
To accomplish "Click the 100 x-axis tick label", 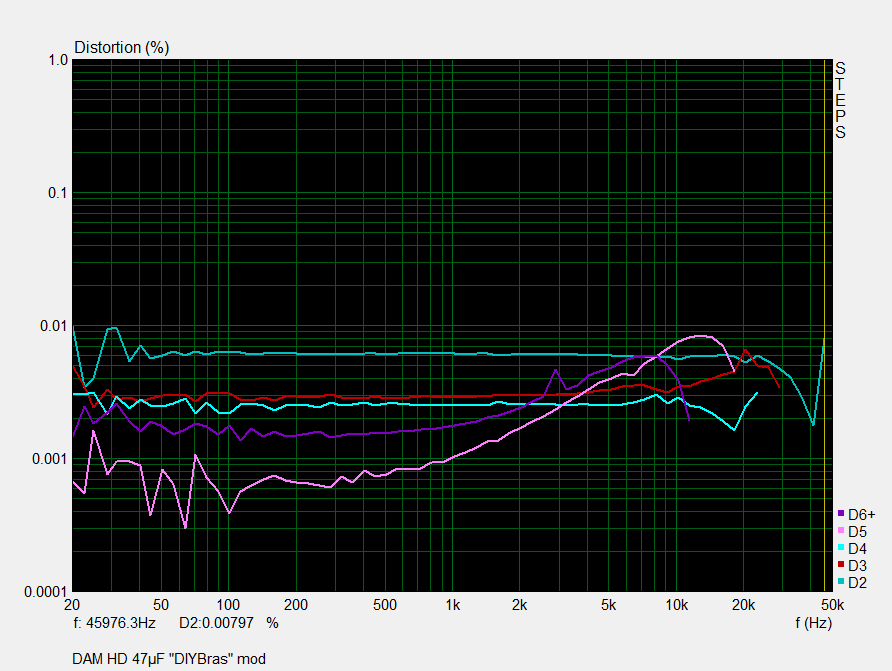I will 228,605.
